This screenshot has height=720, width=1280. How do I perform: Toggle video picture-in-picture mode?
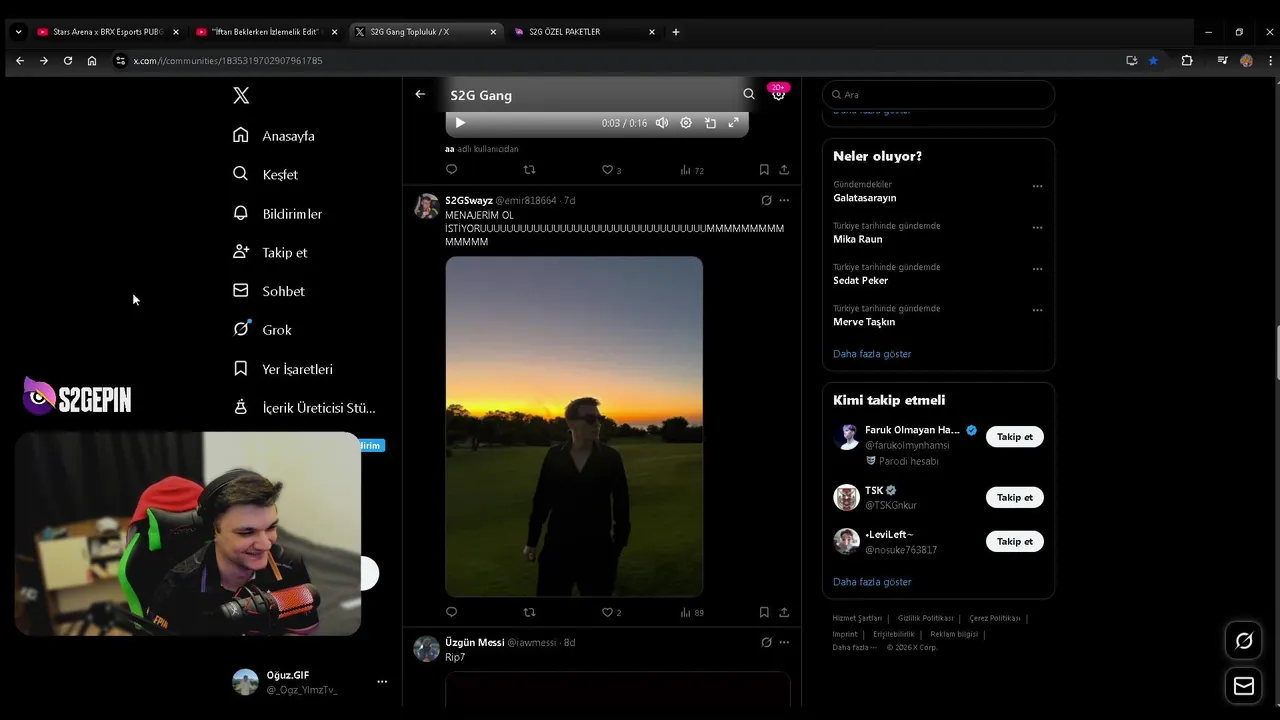pyautogui.click(x=710, y=123)
